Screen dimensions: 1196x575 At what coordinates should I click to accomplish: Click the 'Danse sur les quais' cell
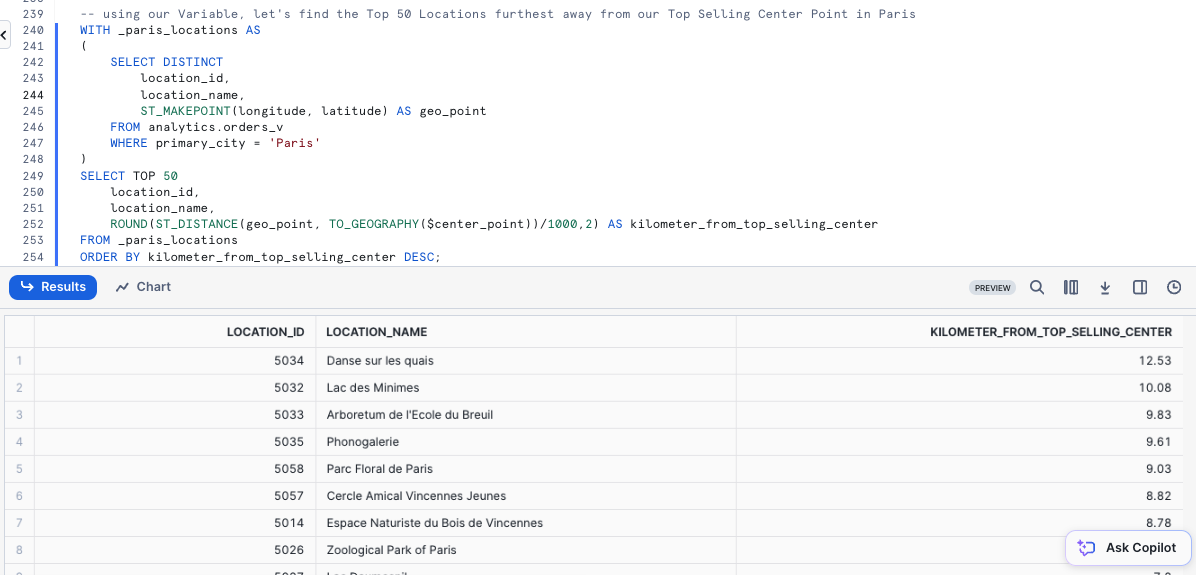(x=380, y=360)
